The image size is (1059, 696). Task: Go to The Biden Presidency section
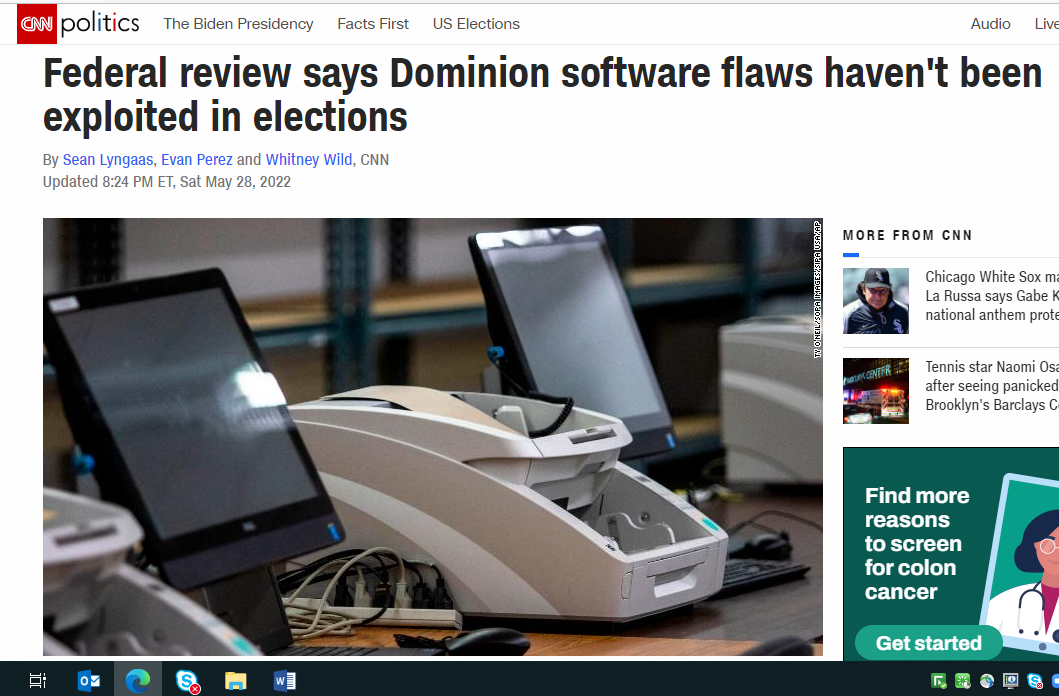pos(238,24)
